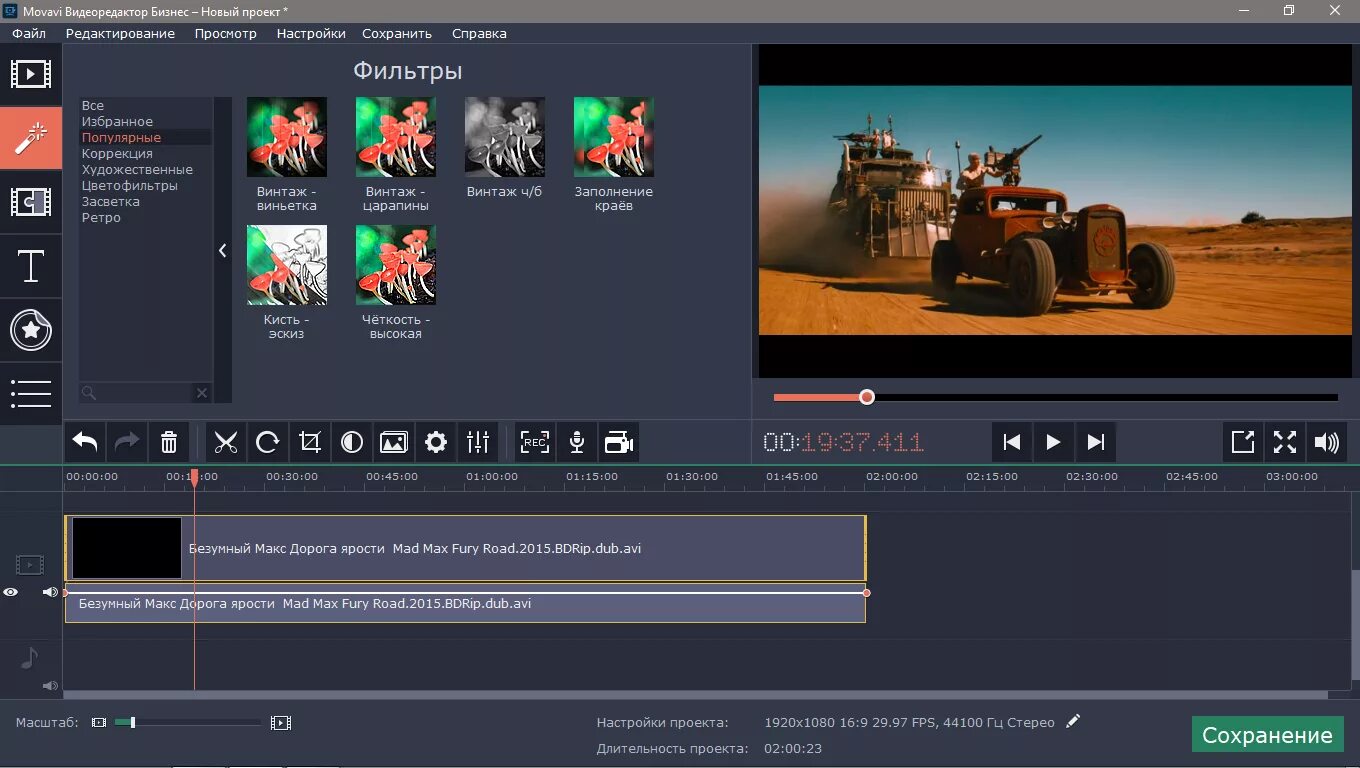Select the Mad Max video clip on timeline
The width and height of the screenshot is (1360, 768).
click(x=465, y=548)
